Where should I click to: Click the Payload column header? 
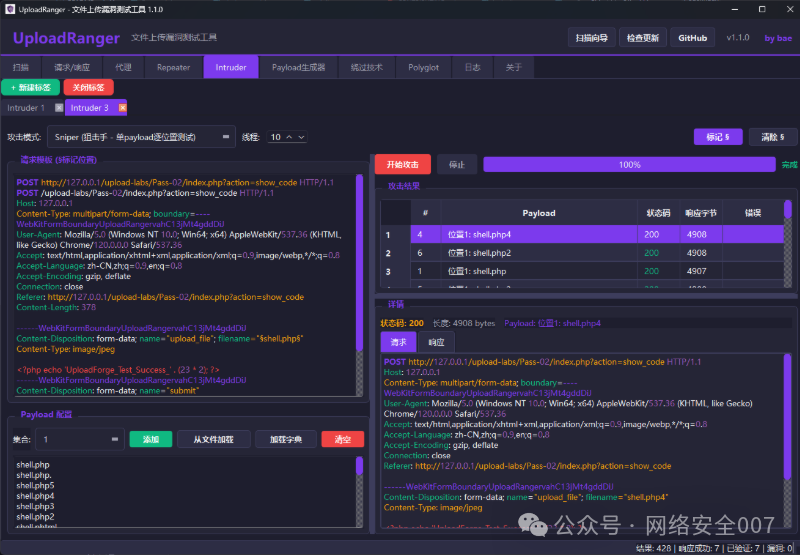click(x=539, y=213)
